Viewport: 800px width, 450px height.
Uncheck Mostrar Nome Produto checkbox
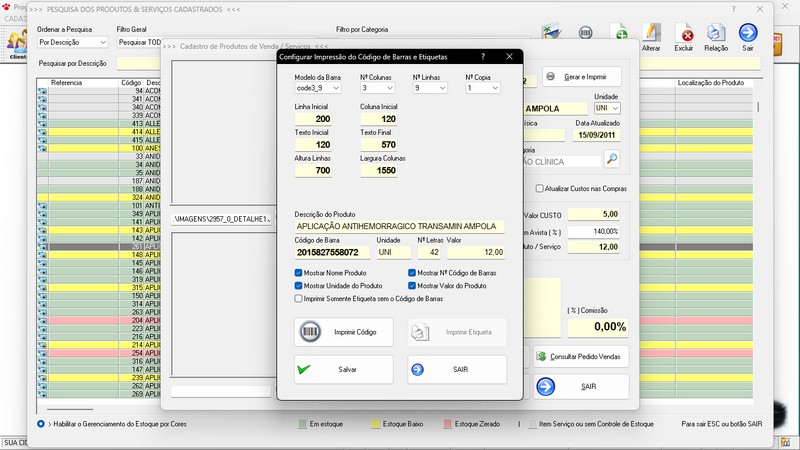[299, 272]
